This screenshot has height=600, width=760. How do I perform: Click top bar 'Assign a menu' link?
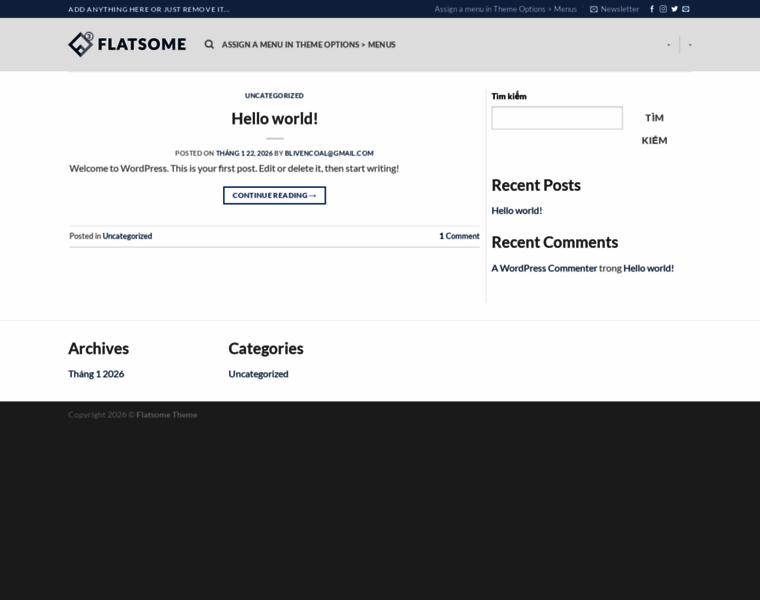[x=505, y=9]
